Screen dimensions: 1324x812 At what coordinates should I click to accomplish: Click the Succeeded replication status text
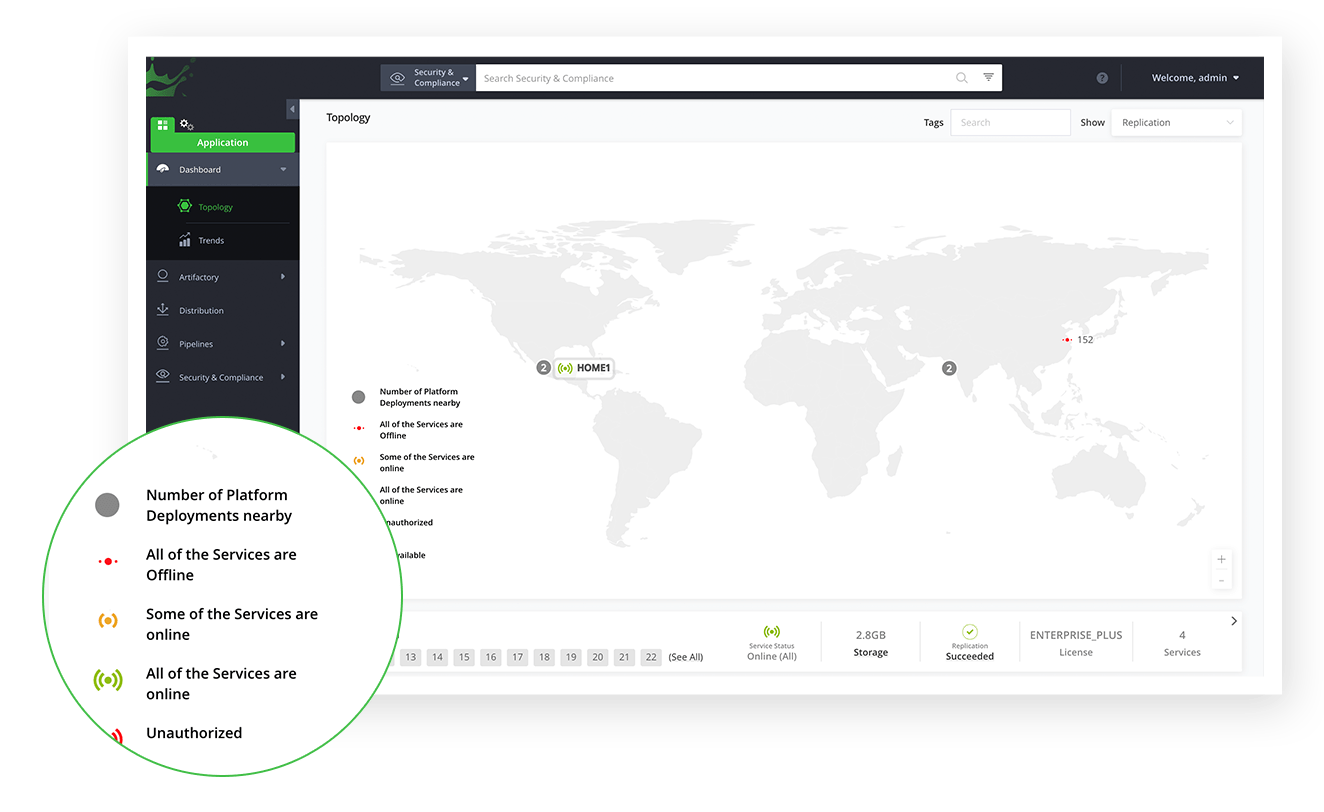pyautogui.click(x=970, y=657)
